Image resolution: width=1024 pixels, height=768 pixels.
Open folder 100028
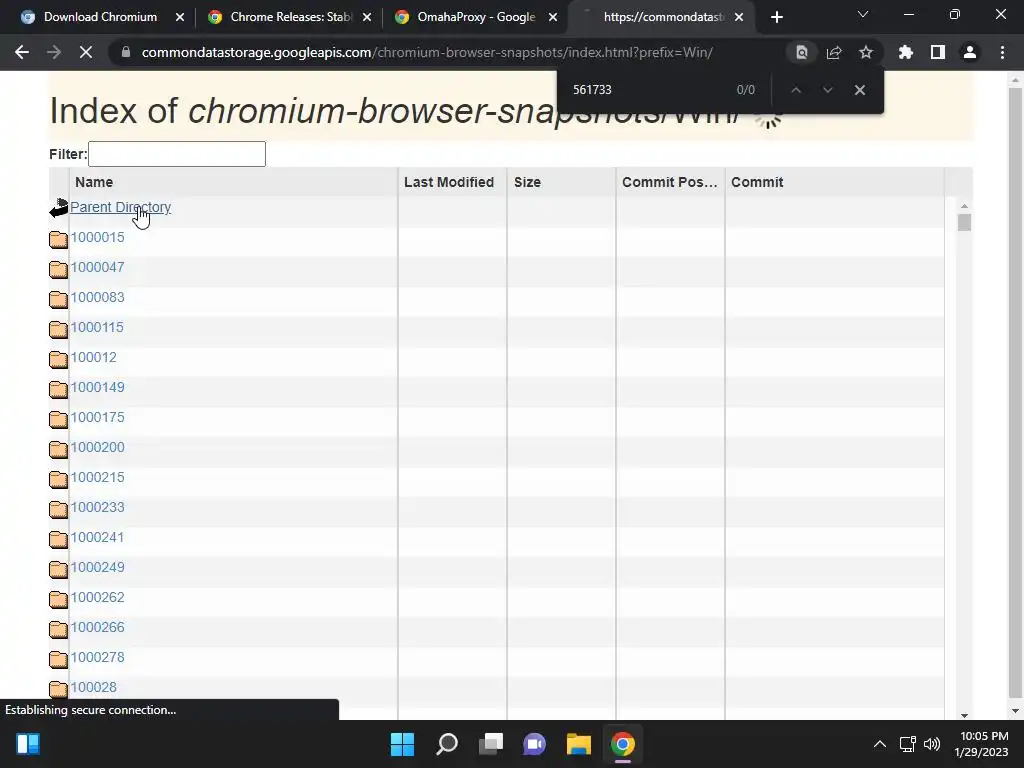pos(93,688)
